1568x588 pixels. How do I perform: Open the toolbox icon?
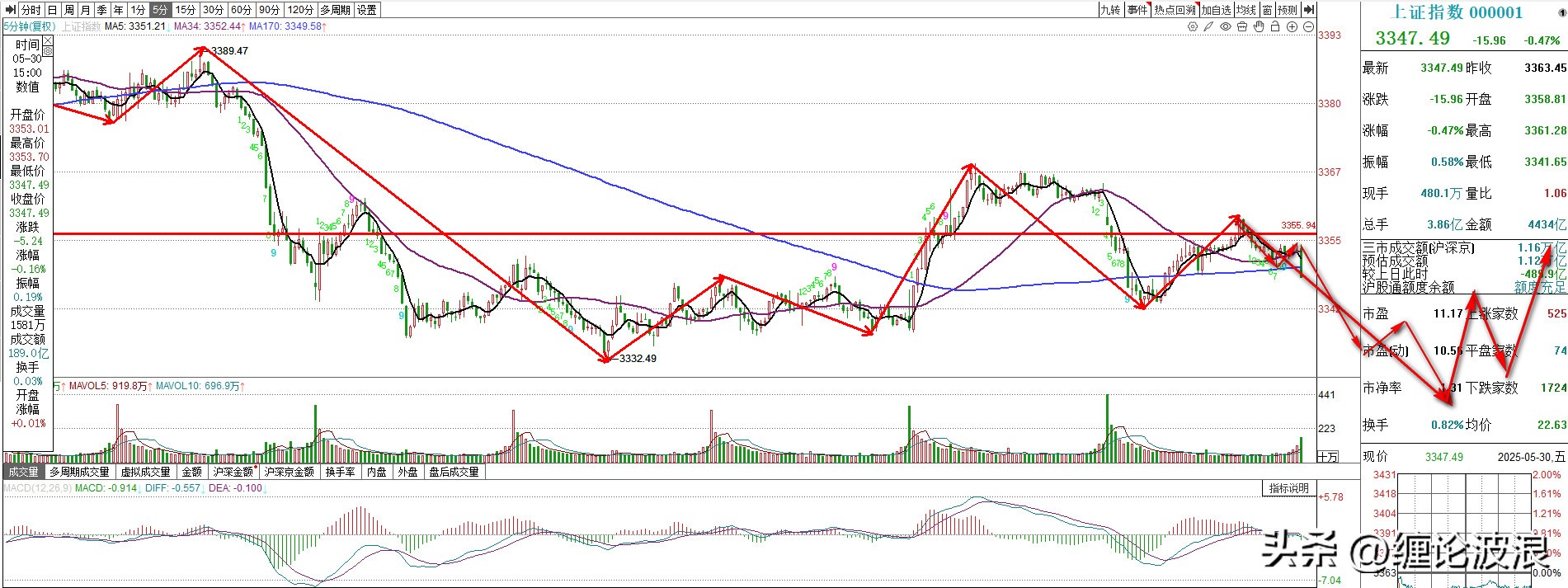point(1242,27)
